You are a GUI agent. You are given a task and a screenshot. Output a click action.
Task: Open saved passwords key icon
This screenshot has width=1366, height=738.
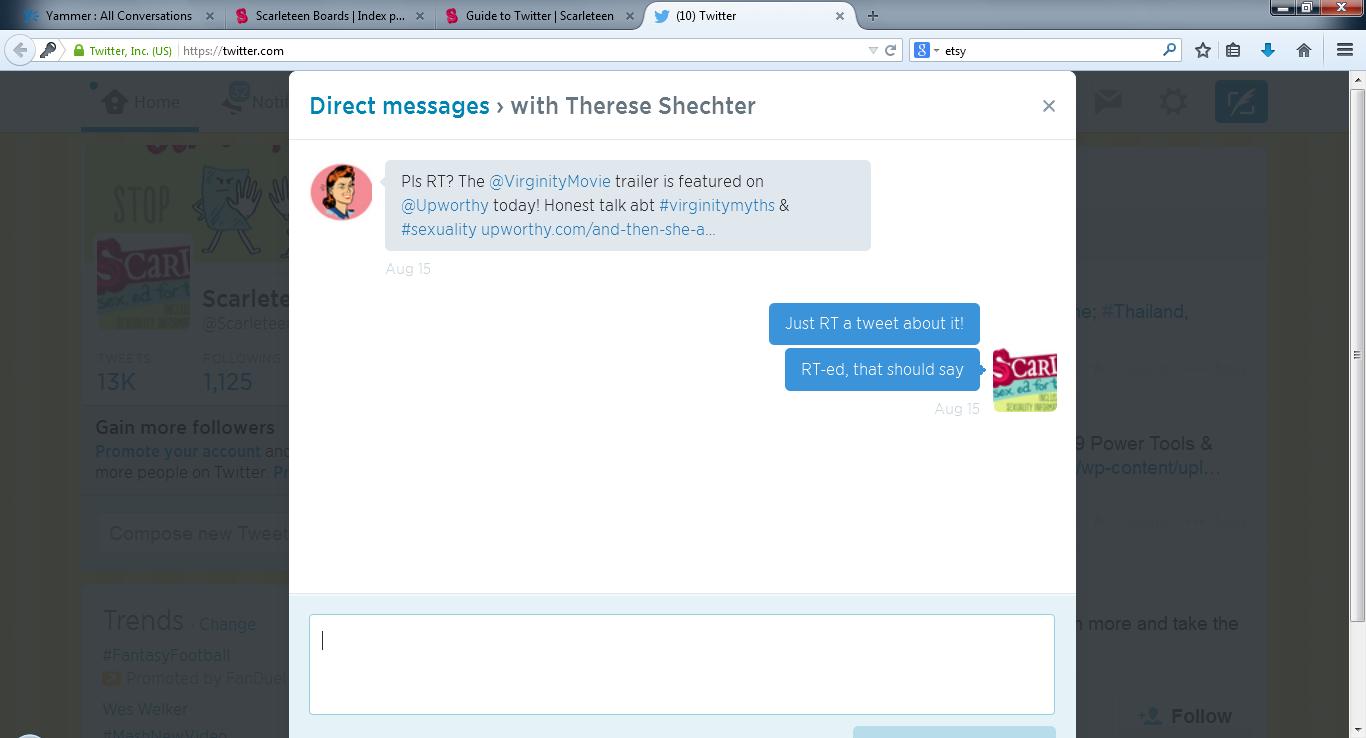[x=48, y=50]
